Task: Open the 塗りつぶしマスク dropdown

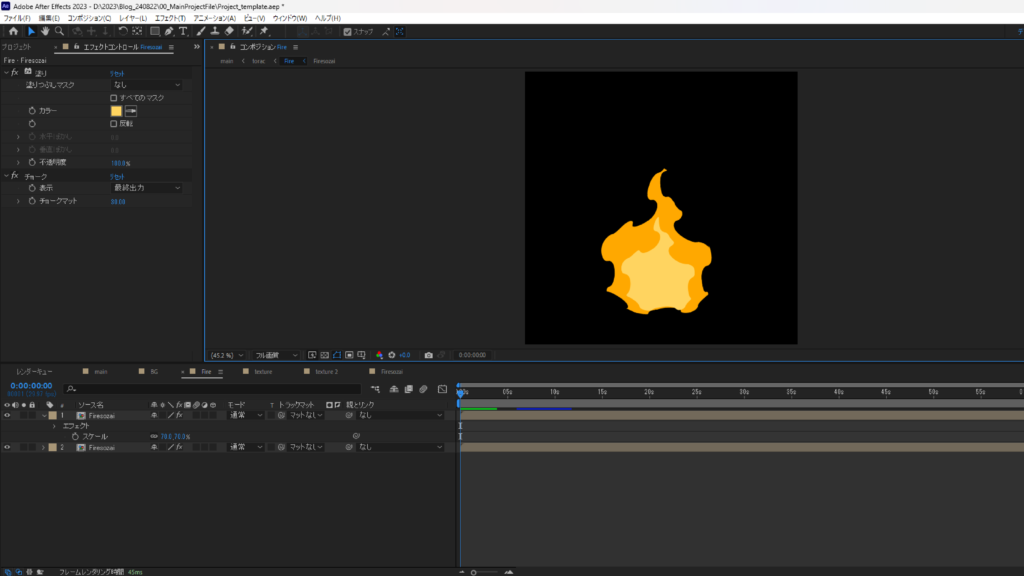Action: point(146,85)
